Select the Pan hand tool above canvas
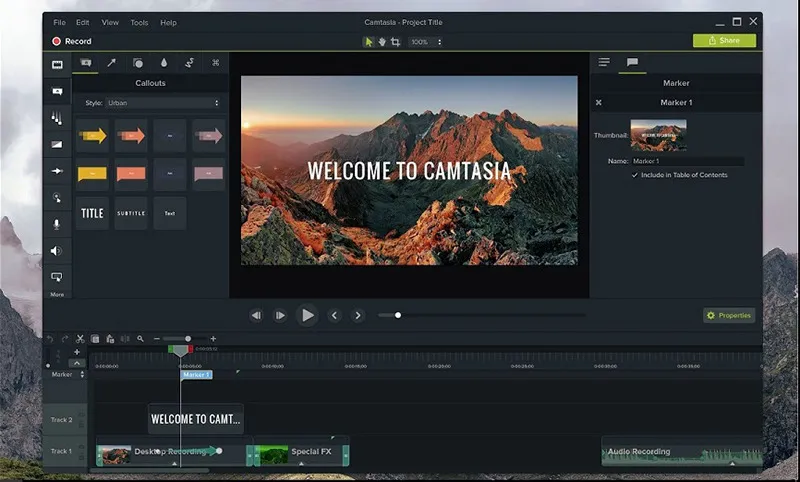Image resolution: width=800 pixels, height=482 pixels. (382, 42)
